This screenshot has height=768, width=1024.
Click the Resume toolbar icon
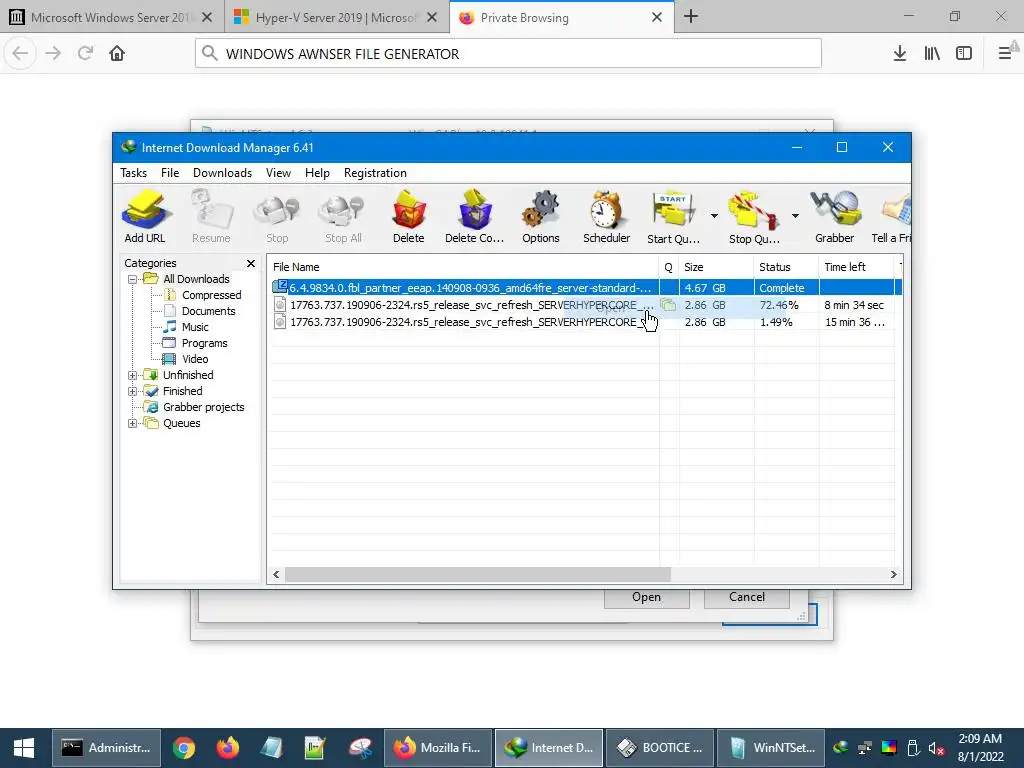tap(211, 217)
